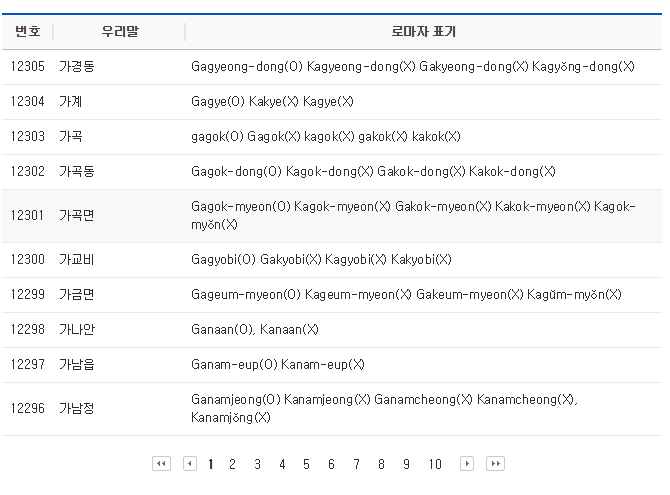Screen dimensions: 670x495
Task: Select the entry 가교비
Action: [76, 260]
